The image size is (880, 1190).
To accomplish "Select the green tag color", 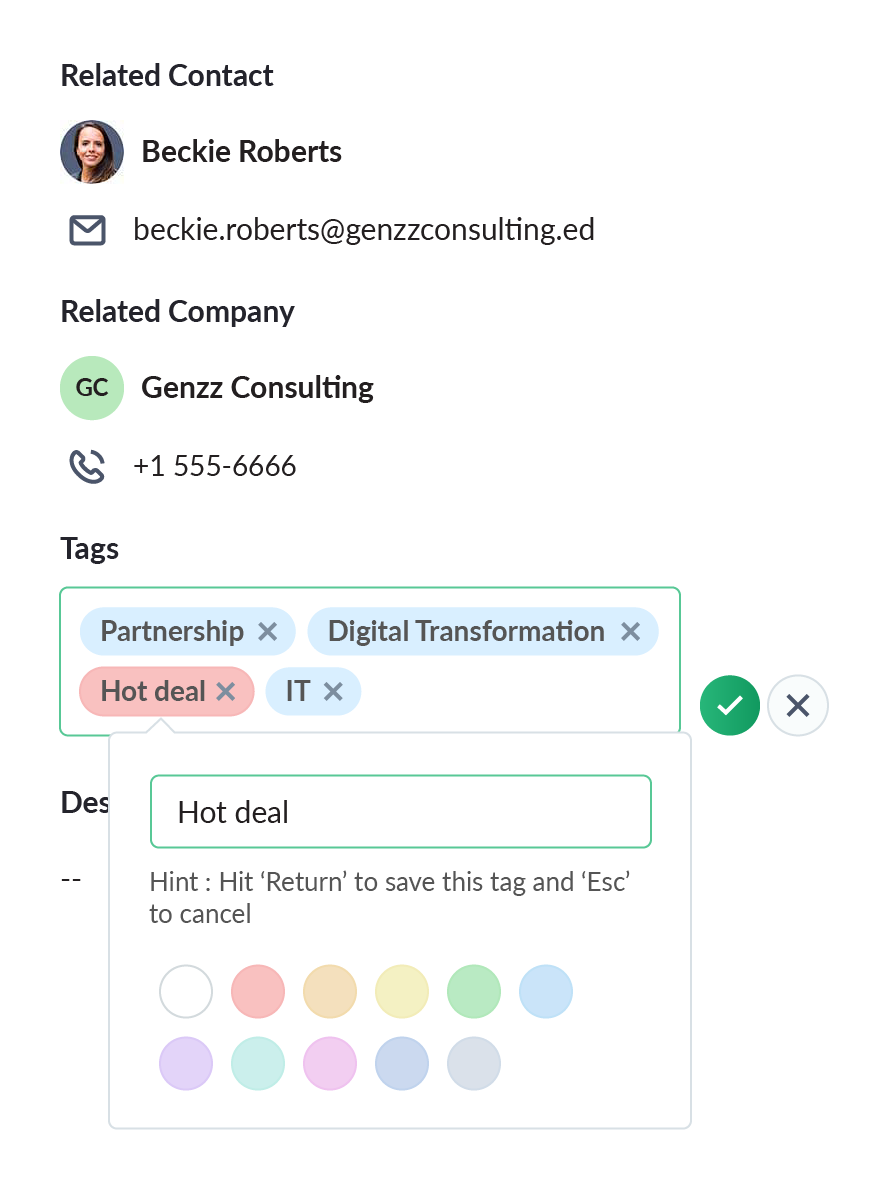I will pos(474,991).
